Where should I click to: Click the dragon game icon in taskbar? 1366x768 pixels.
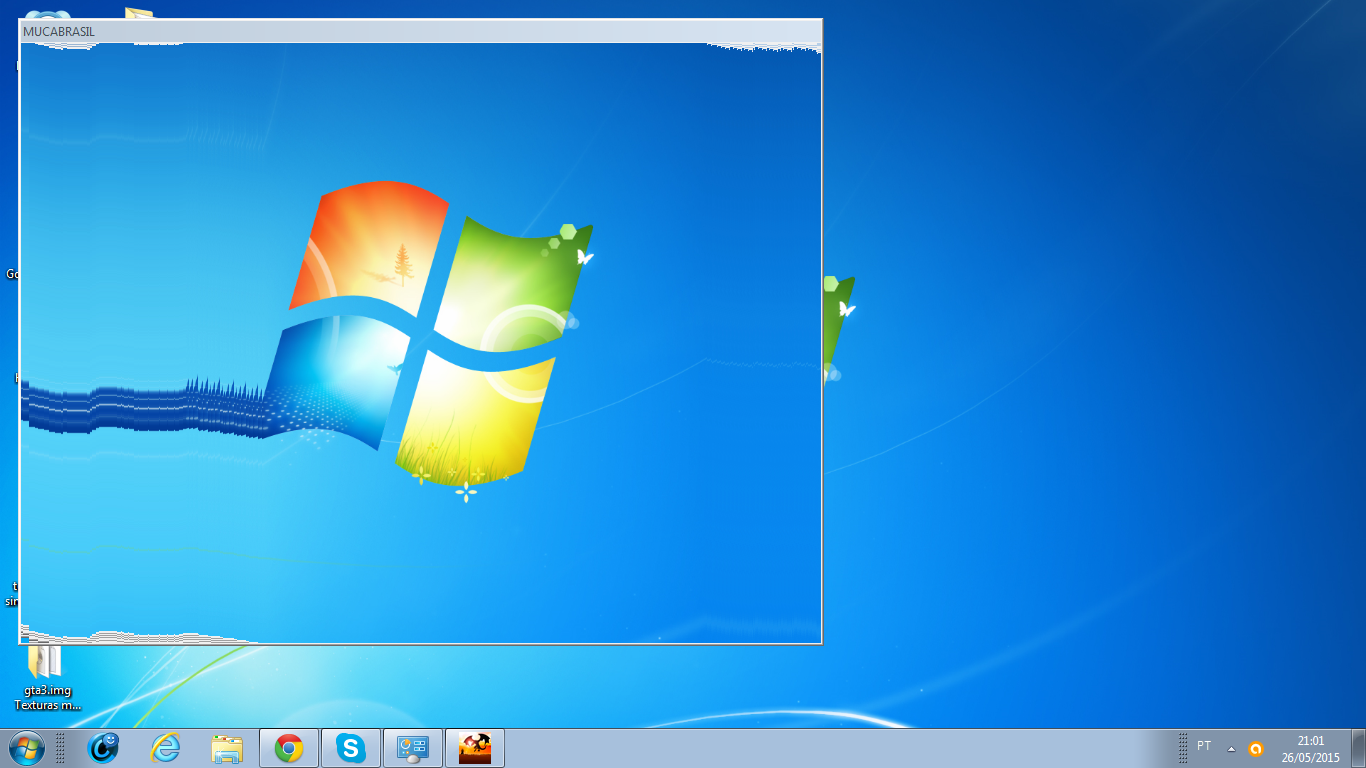474,748
